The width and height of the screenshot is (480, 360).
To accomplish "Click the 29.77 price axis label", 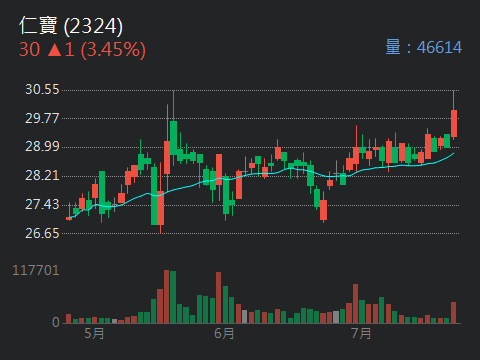I will pyautogui.click(x=42, y=118).
